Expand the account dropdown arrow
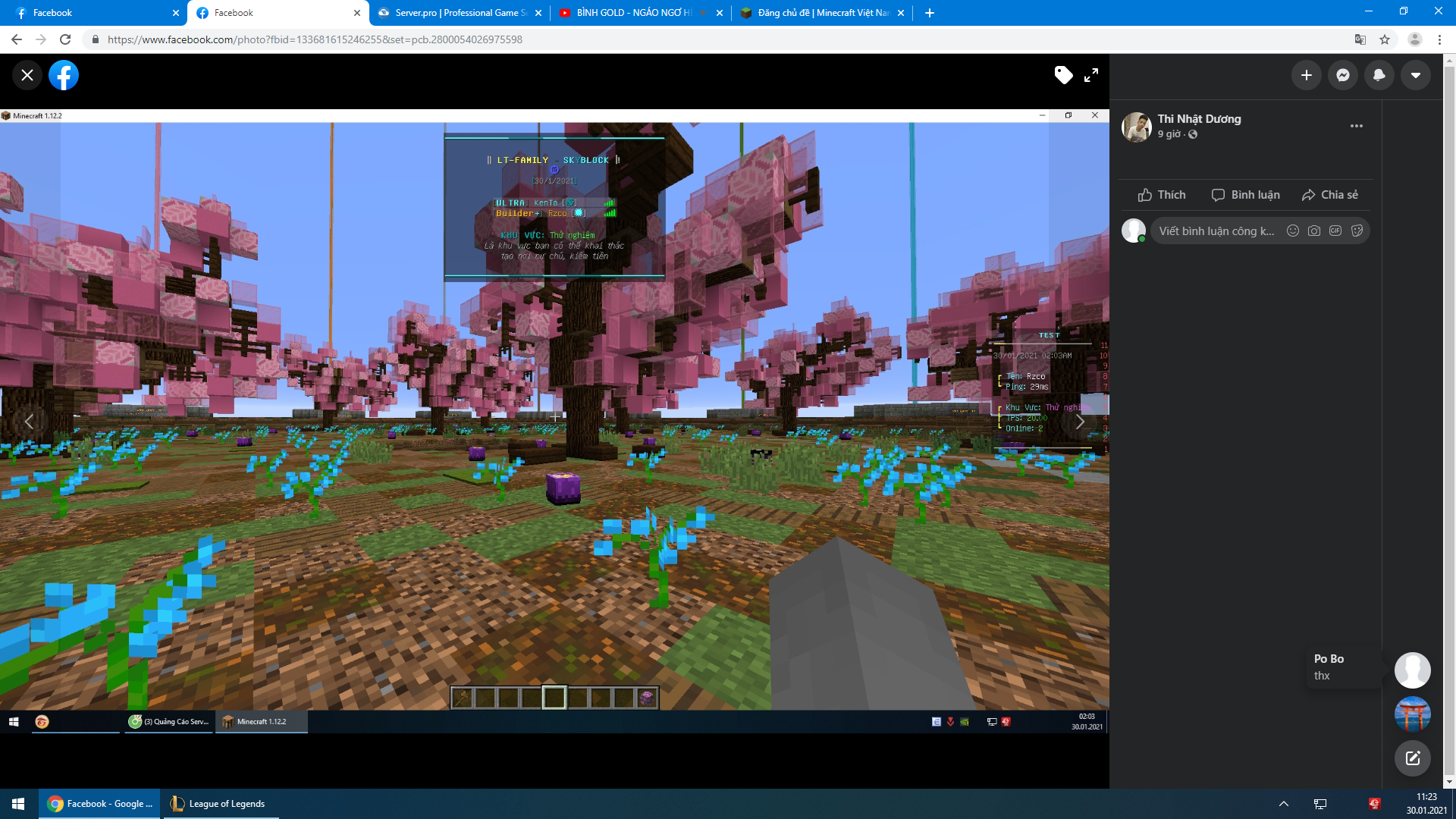1456x819 pixels. [1415, 75]
